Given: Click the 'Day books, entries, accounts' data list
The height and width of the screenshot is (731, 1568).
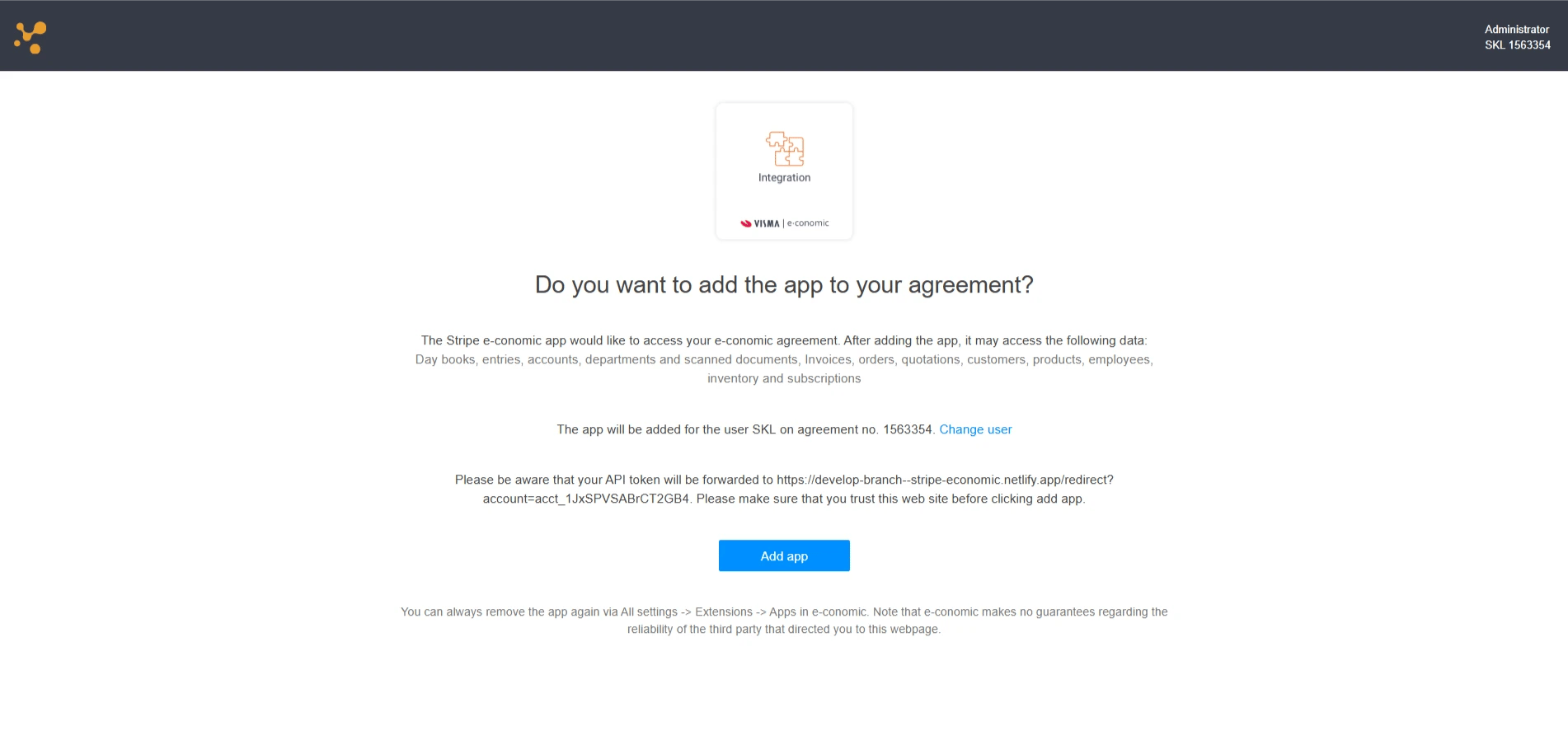Looking at the screenshot, I should click(784, 369).
